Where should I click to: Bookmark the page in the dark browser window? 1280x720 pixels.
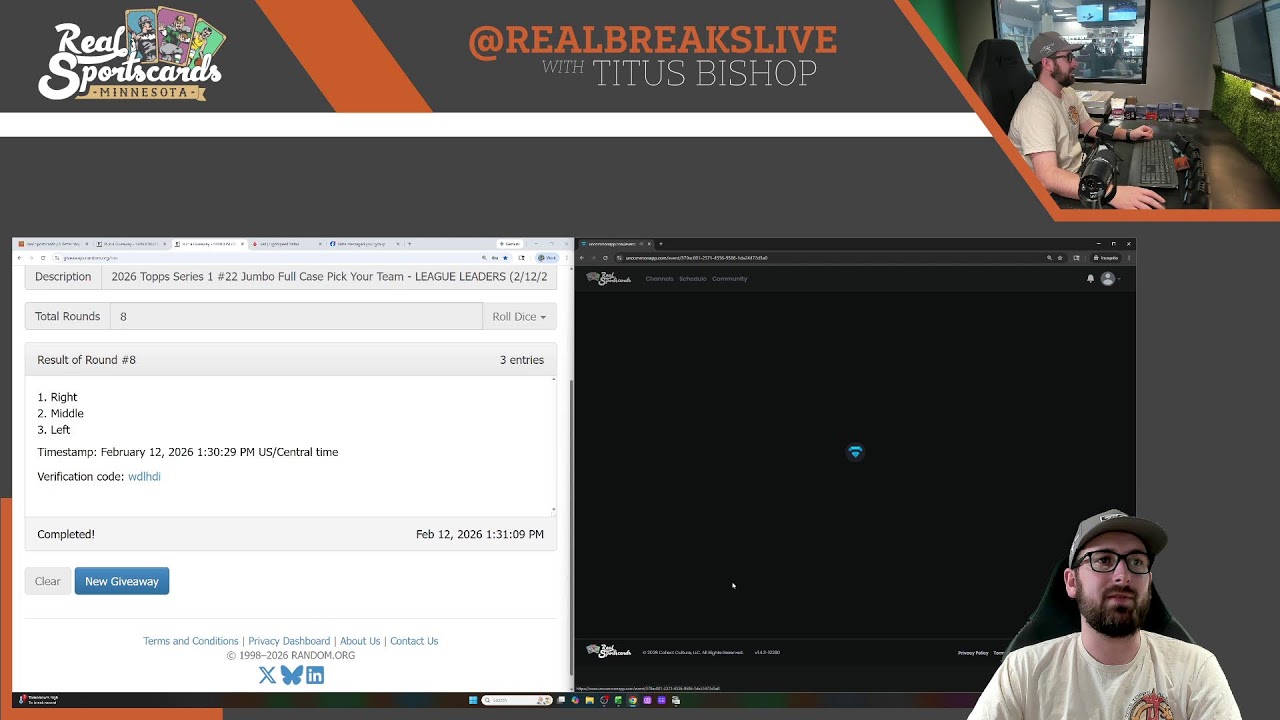pyautogui.click(x=1060, y=258)
